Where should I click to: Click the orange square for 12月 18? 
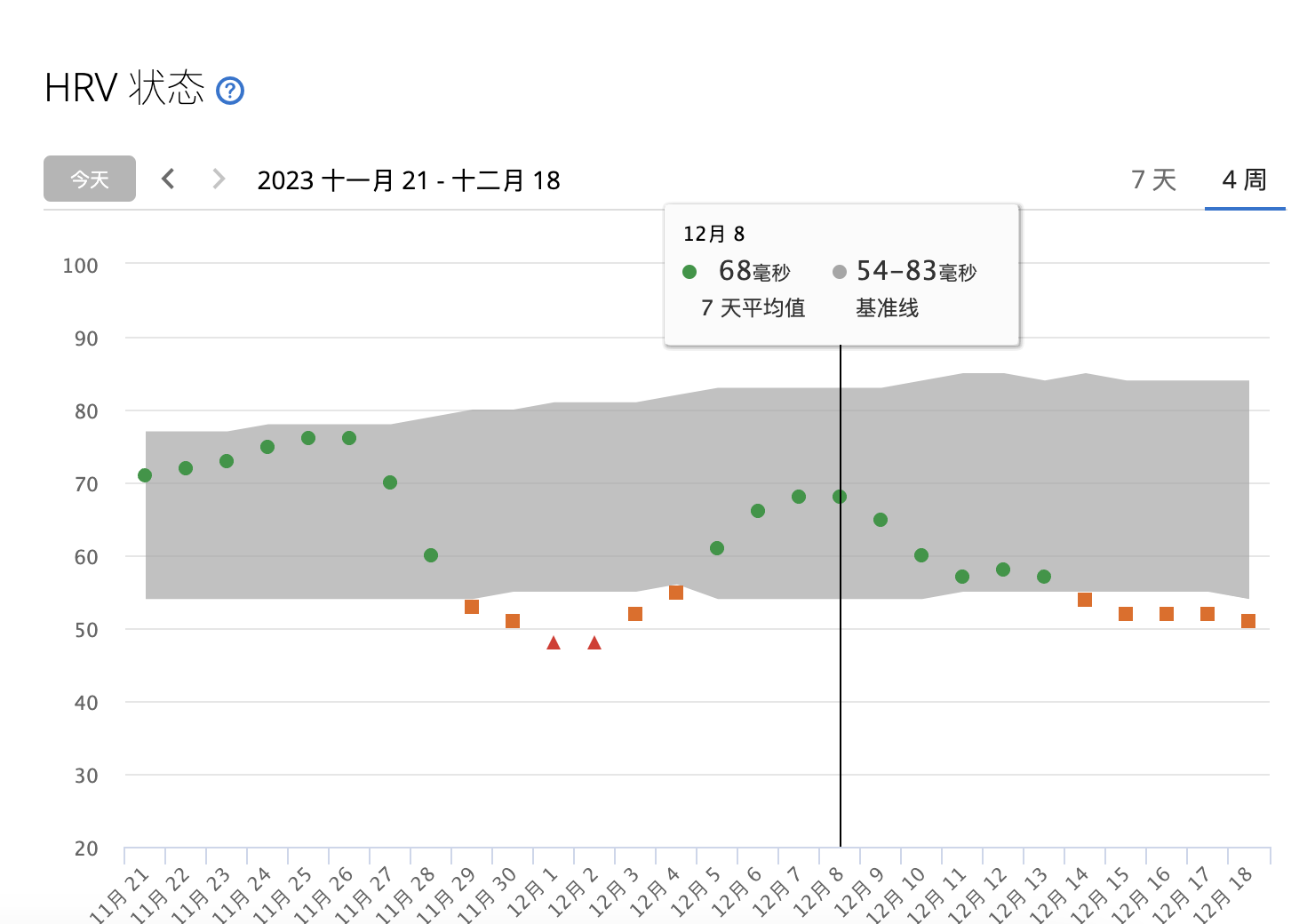pyautogui.click(x=1248, y=621)
